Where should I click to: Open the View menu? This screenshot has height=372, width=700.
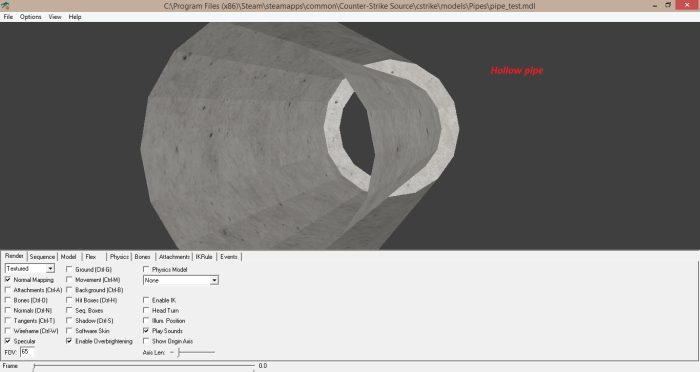click(x=55, y=17)
